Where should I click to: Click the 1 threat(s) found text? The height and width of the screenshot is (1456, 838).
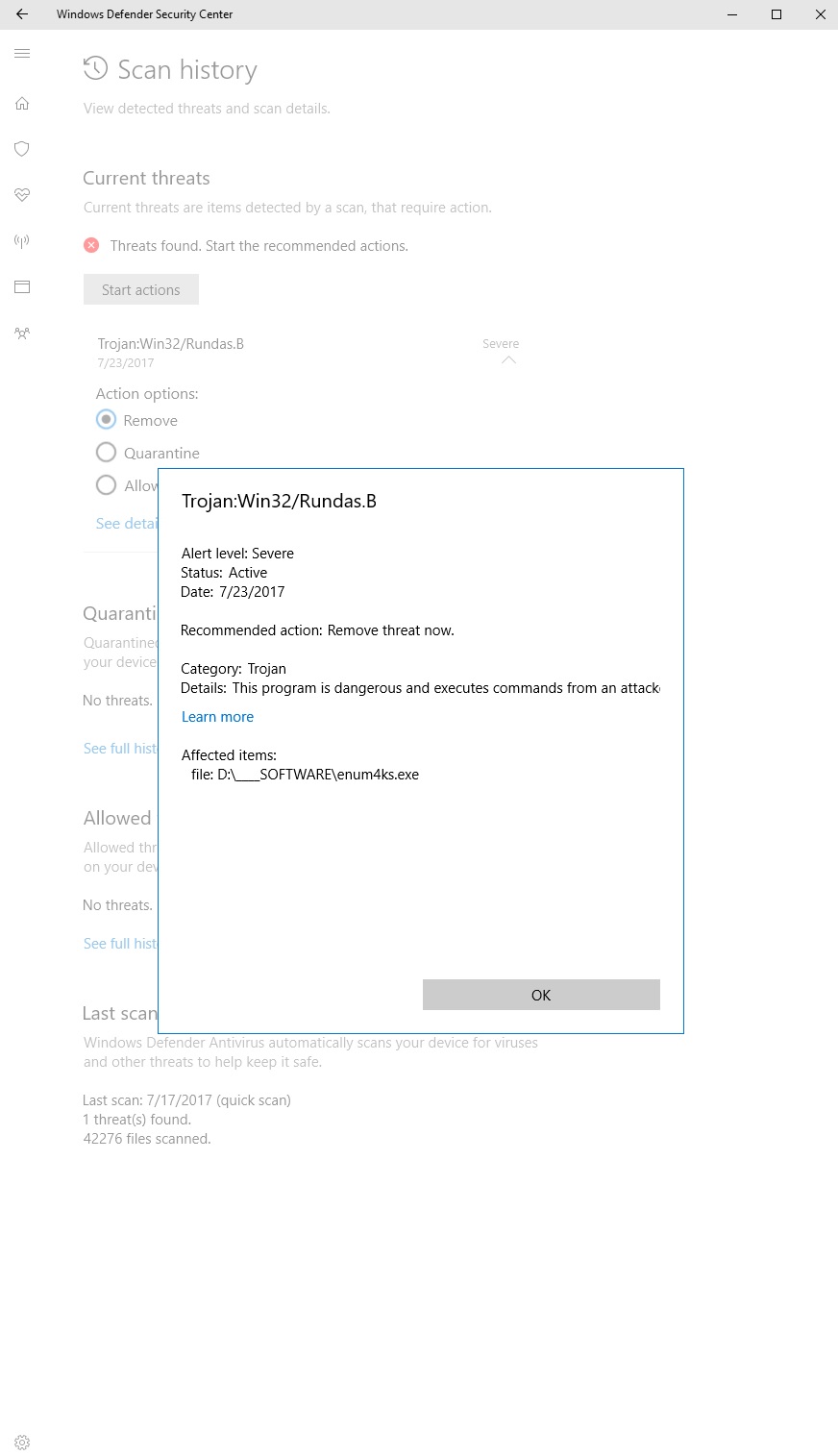tap(137, 1120)
